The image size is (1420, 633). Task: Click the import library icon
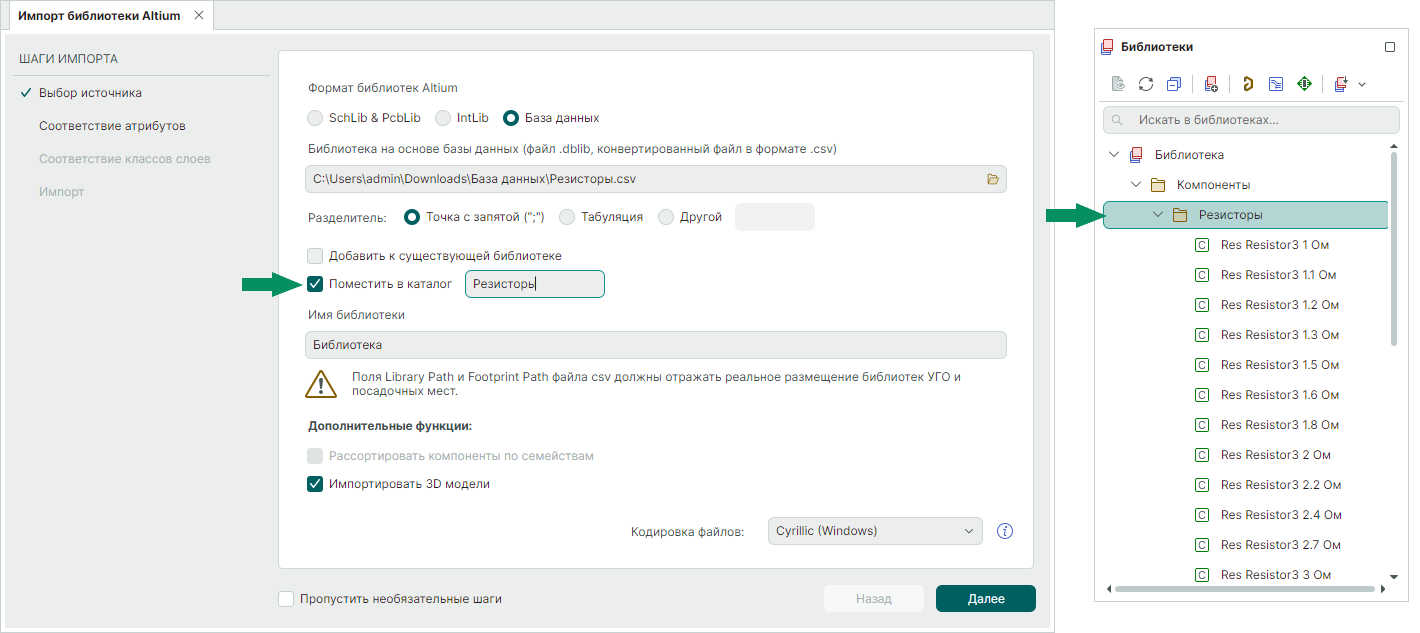1341,85
